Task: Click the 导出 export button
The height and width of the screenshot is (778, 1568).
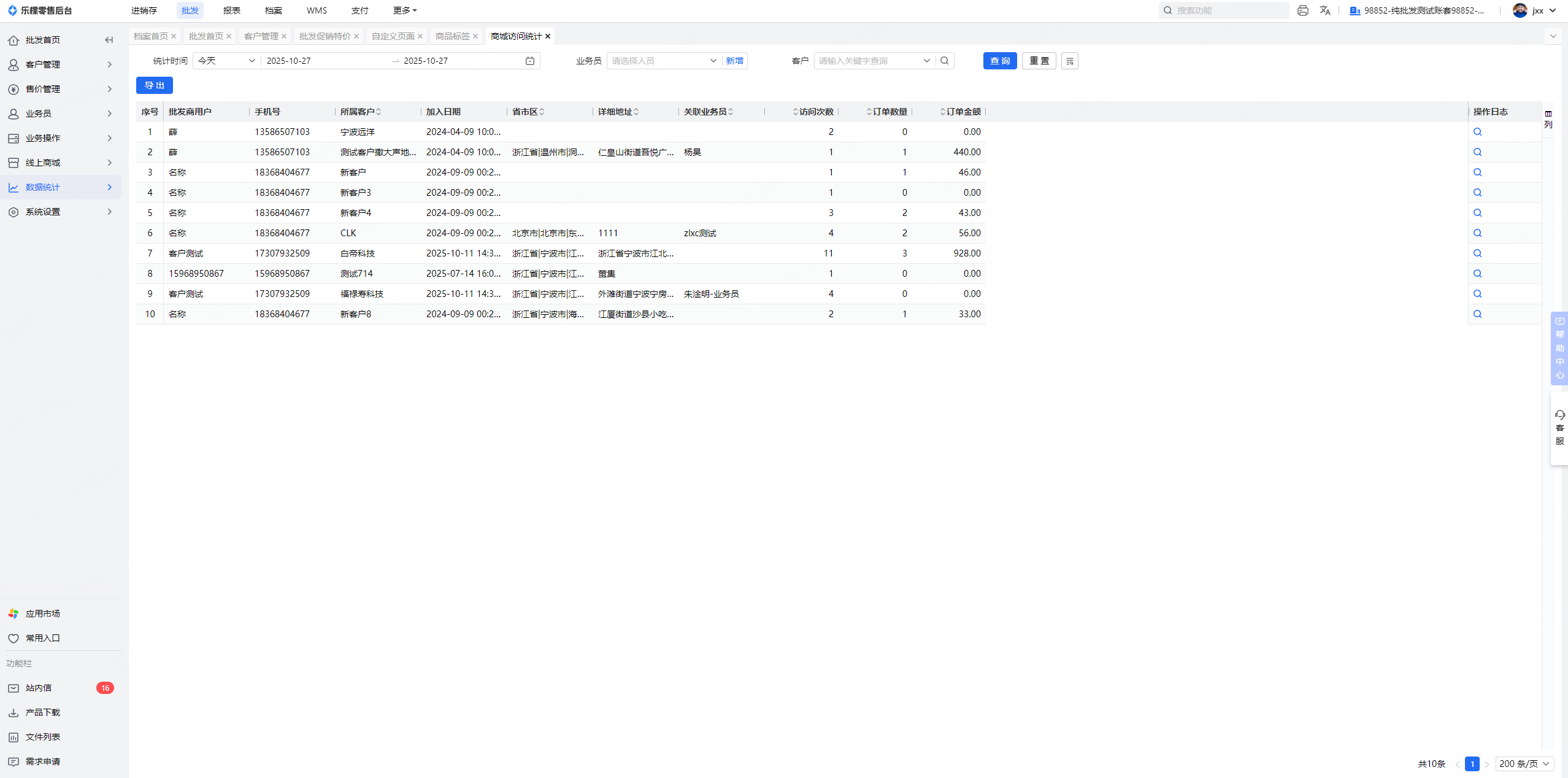Action: (x=154, y=85)
